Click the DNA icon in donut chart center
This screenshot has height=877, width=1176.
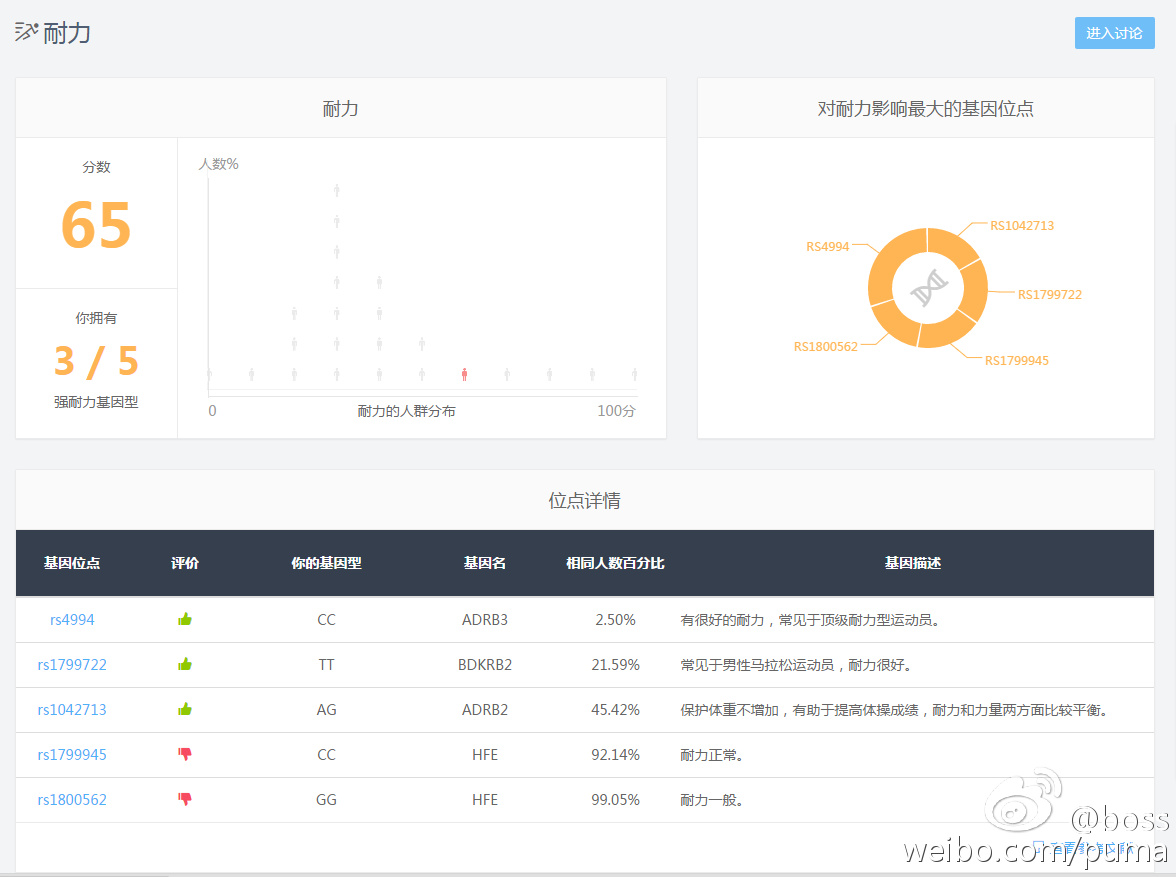click(928, 288)
